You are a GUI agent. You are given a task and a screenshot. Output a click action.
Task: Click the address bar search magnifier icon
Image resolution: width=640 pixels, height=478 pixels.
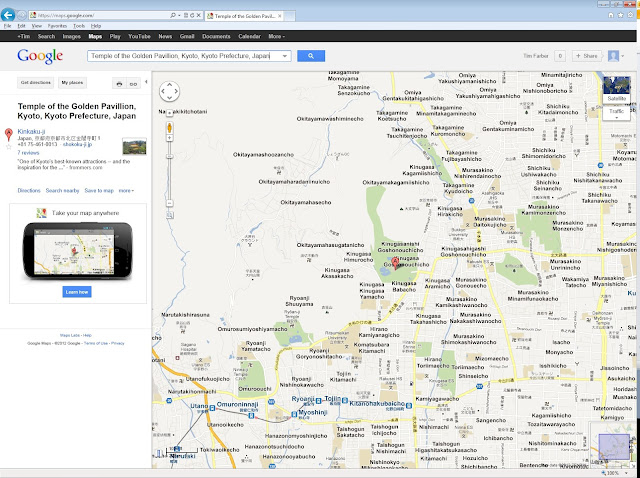point(173,15)
